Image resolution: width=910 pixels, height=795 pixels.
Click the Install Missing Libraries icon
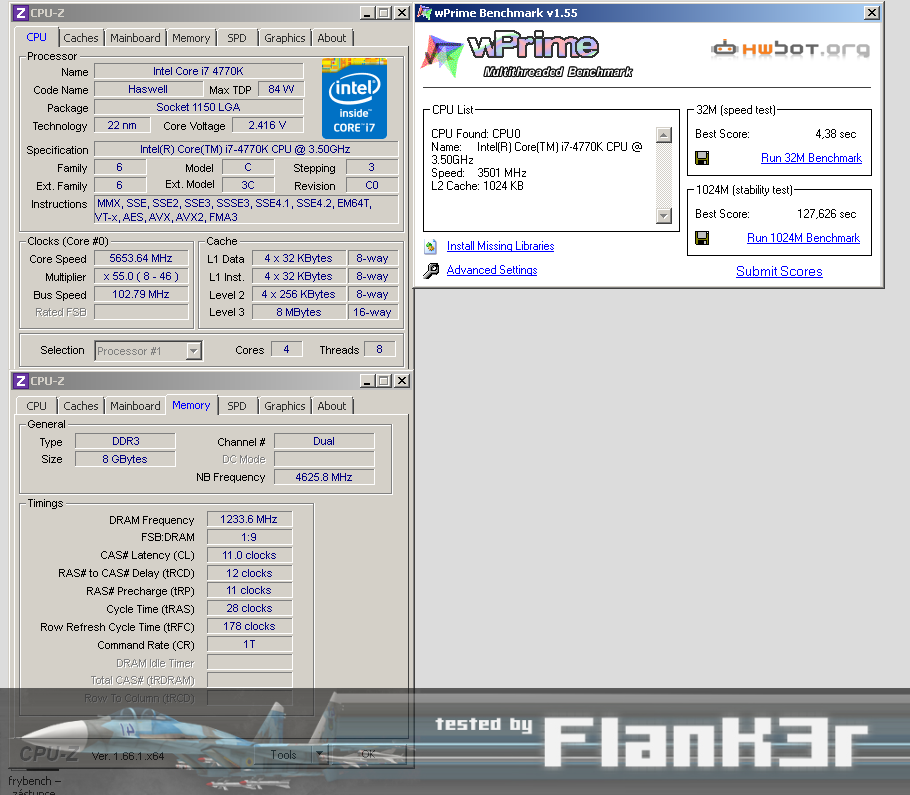point(431,247)
